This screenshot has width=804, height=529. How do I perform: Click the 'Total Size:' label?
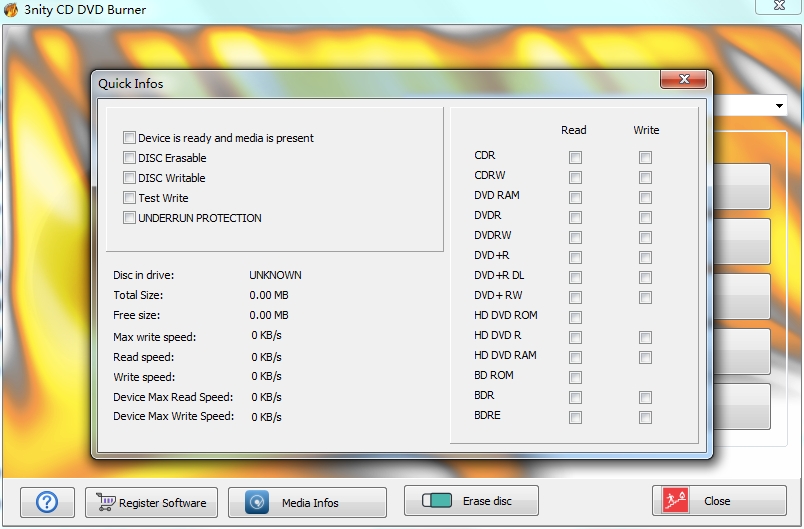(138, 295)
